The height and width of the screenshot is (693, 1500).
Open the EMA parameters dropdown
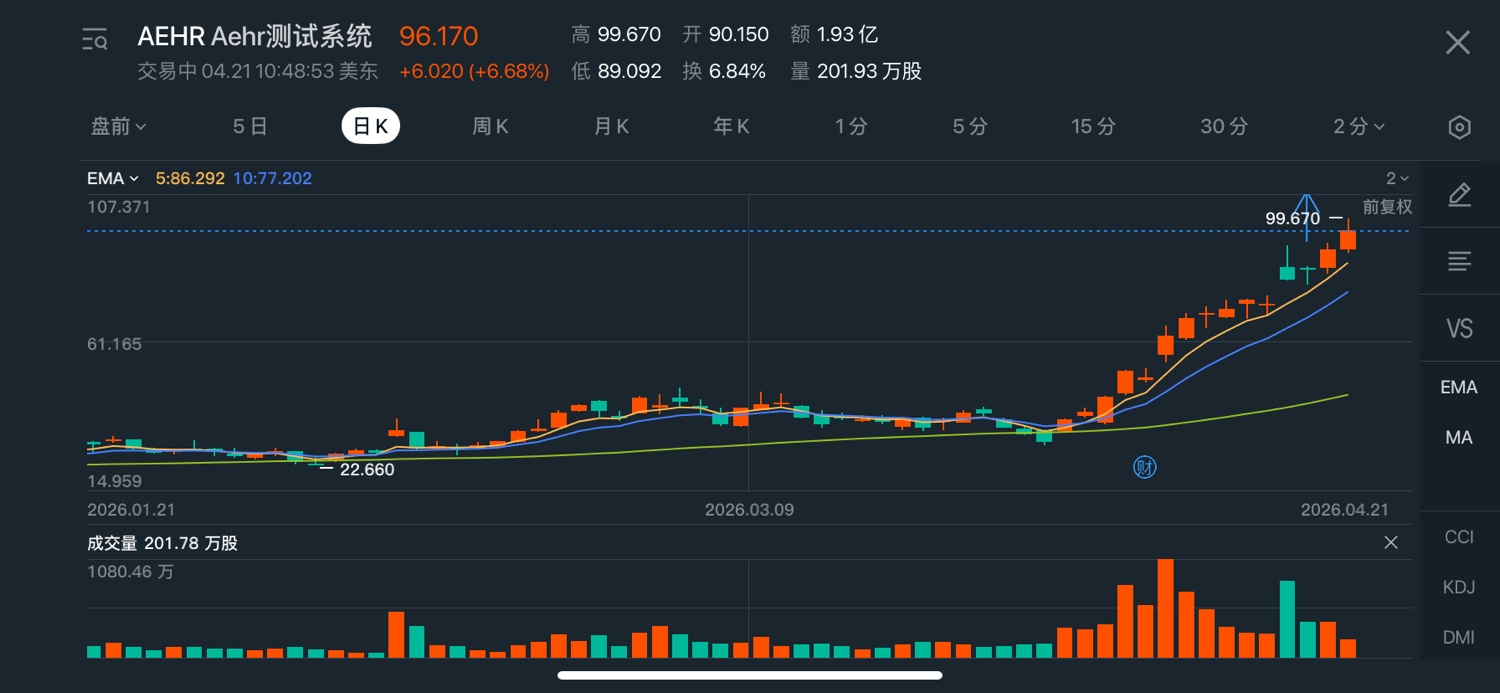(x=112, y=179)
